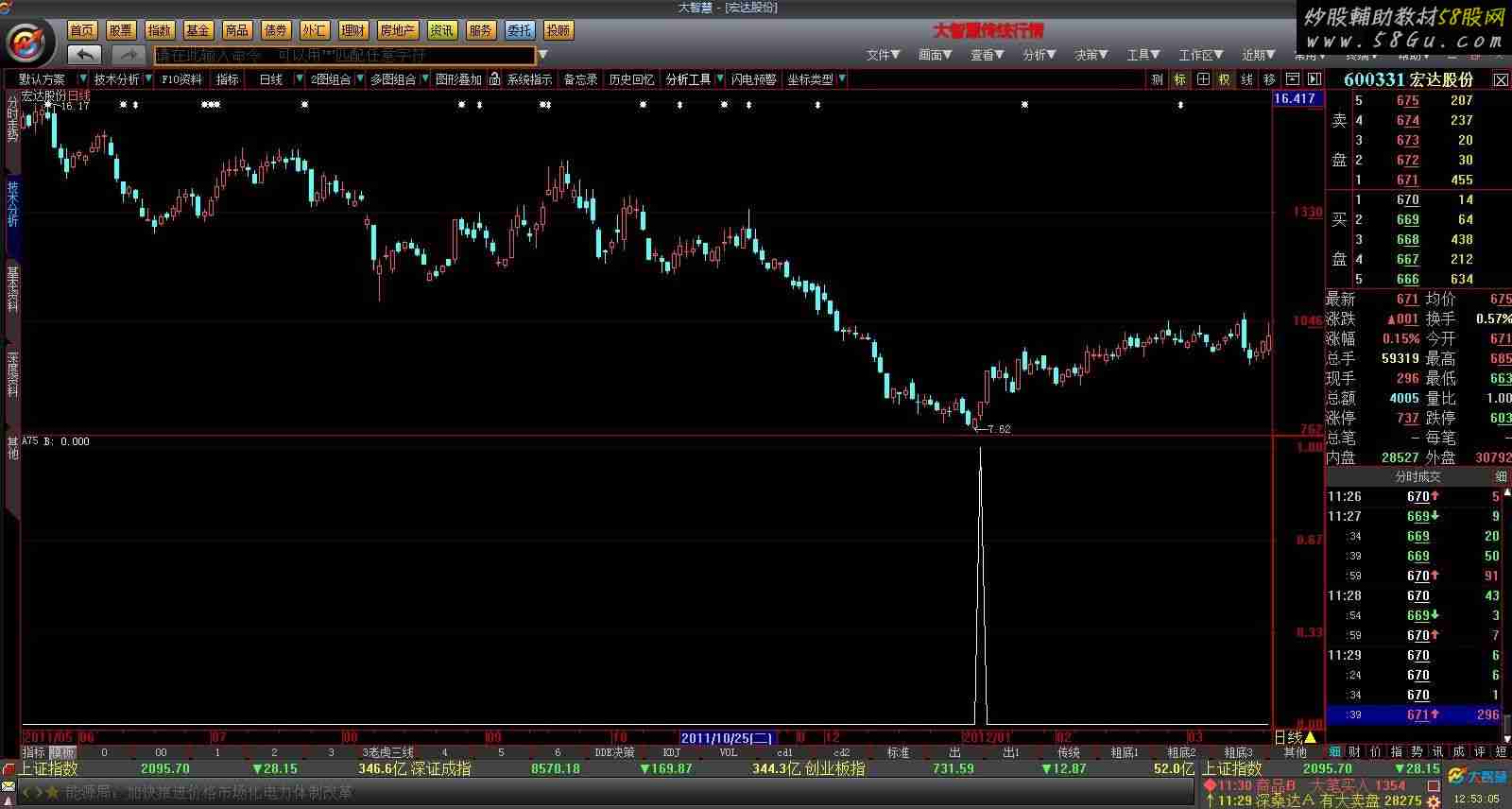Viewport: 1512px width, 809px height.
Task: Open the 文件 menu
Action: point(884,55)
